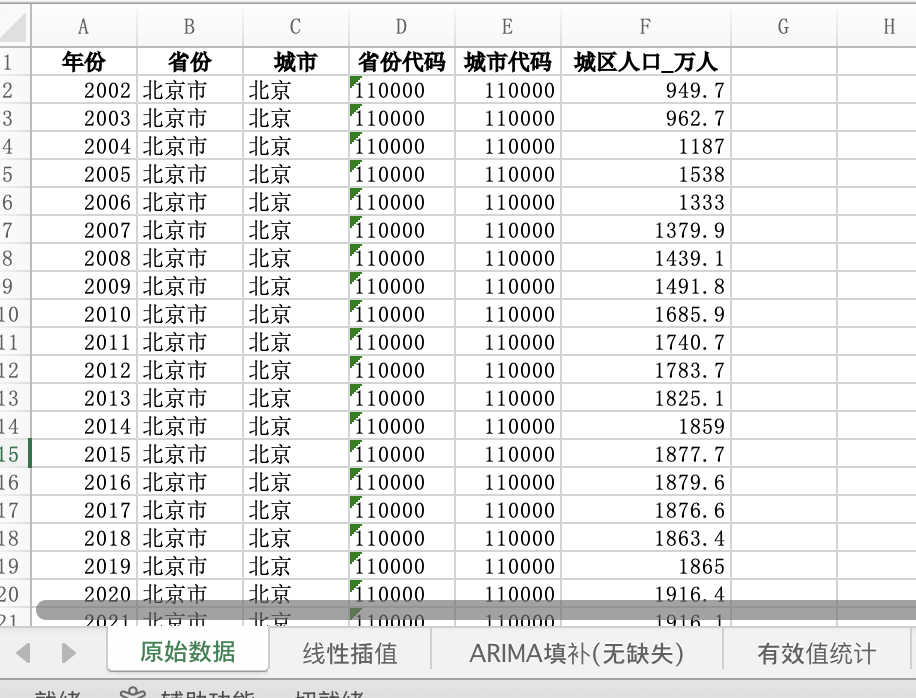The width and height of the screenshot is (916, 698).
Task: Click population value 1379.9
Action: [x=646, y=230]
